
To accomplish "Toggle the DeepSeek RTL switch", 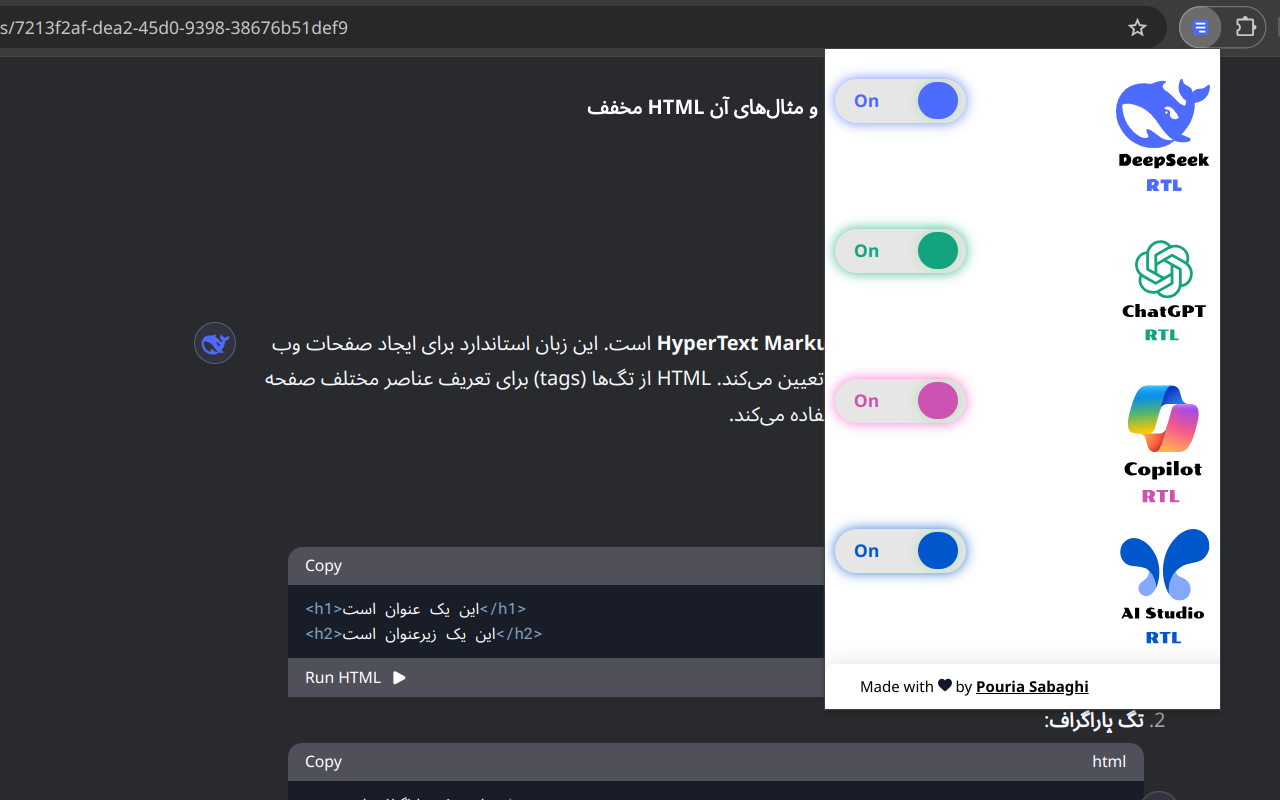I will click(x=900, y=101).
